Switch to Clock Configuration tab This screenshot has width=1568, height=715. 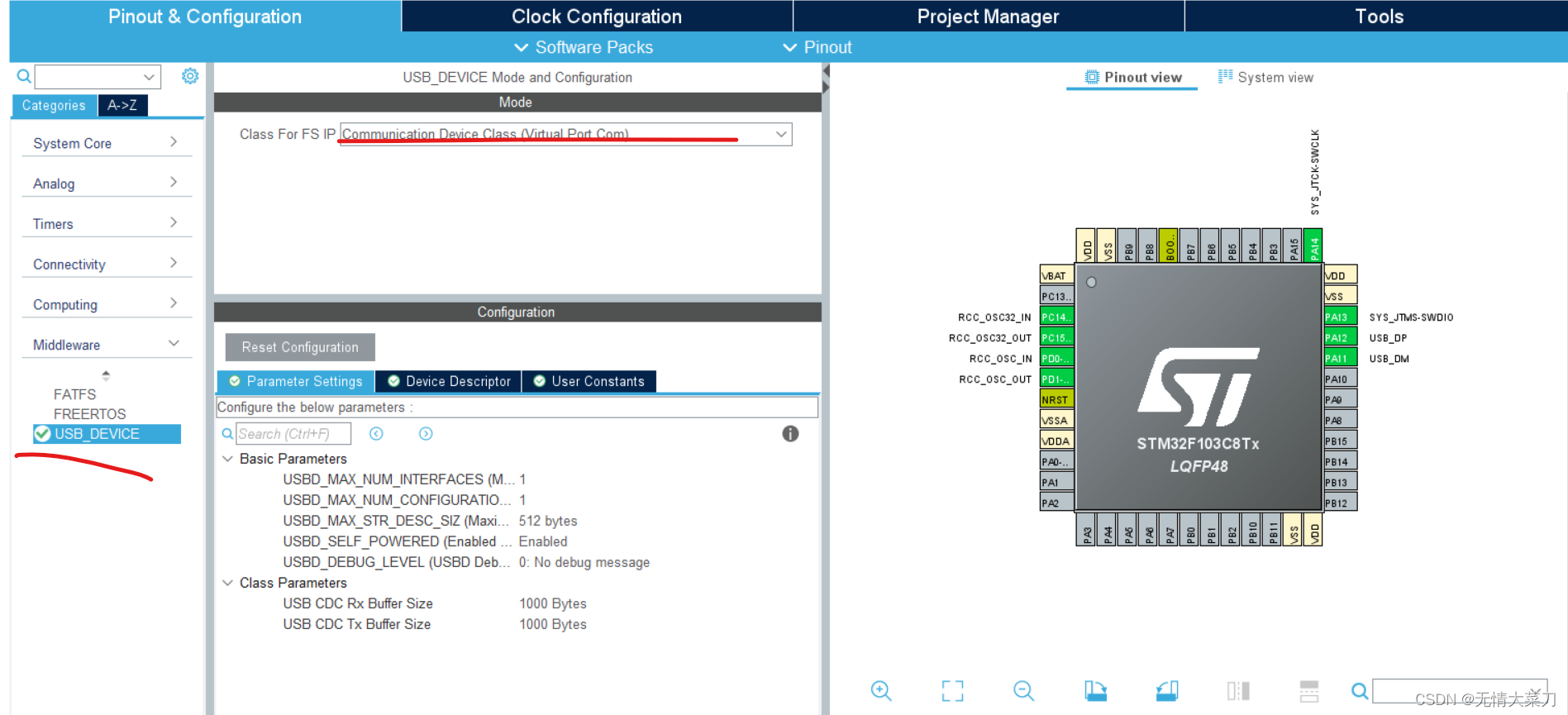(x=597, y=17)
